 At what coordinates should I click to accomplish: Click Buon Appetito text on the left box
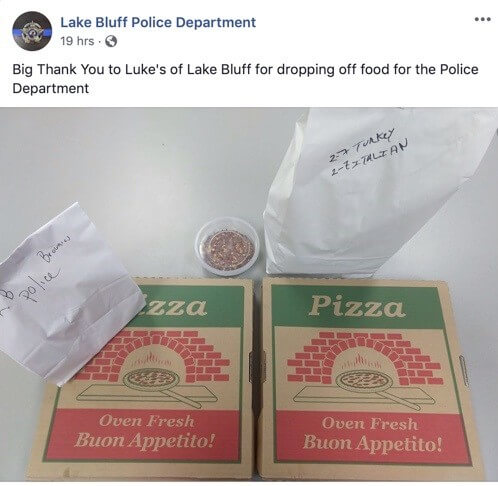click(x=144, y=440)
